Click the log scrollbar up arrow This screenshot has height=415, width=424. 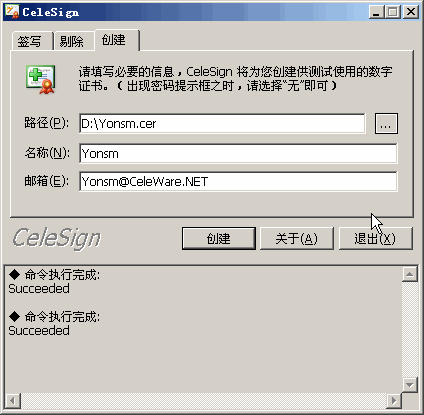click(410, 275)
